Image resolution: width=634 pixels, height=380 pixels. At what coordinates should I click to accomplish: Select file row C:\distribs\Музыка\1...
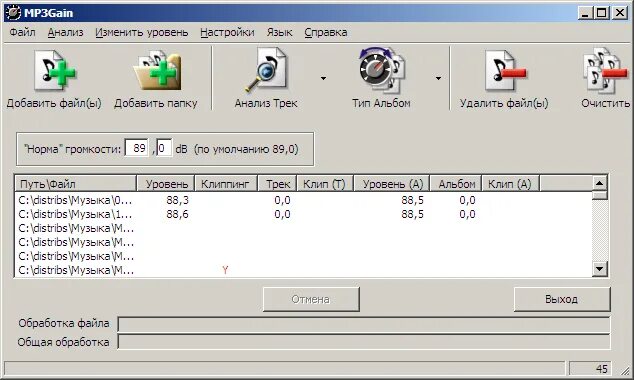303,214
